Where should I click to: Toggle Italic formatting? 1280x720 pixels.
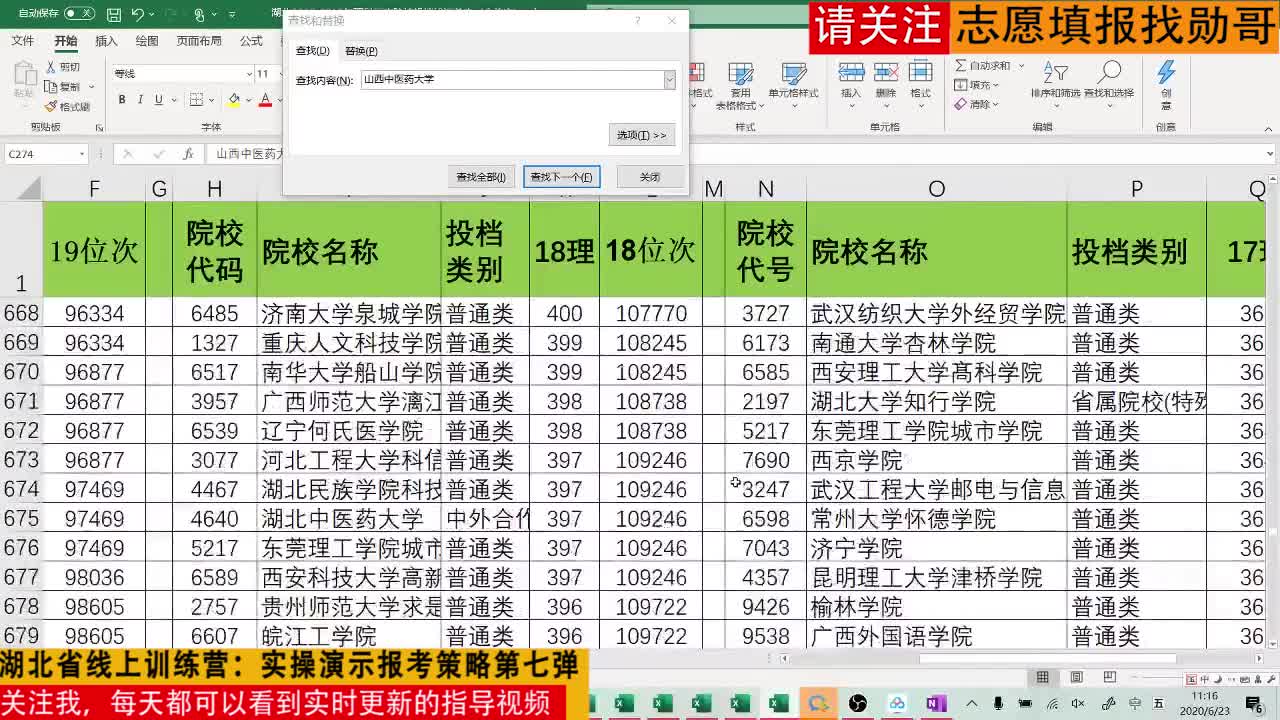140,100
